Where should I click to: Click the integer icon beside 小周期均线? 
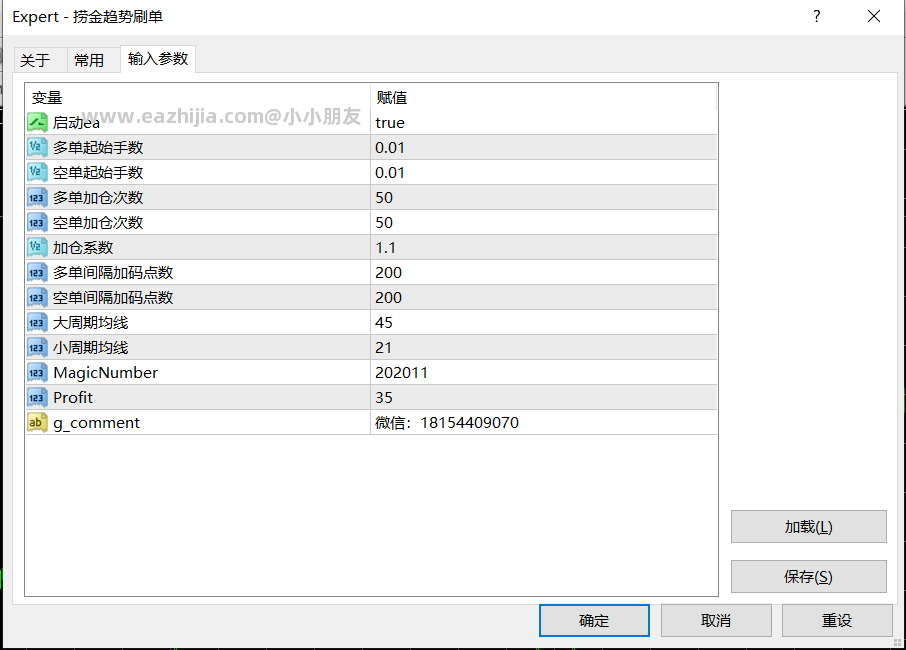coord(37,348)
